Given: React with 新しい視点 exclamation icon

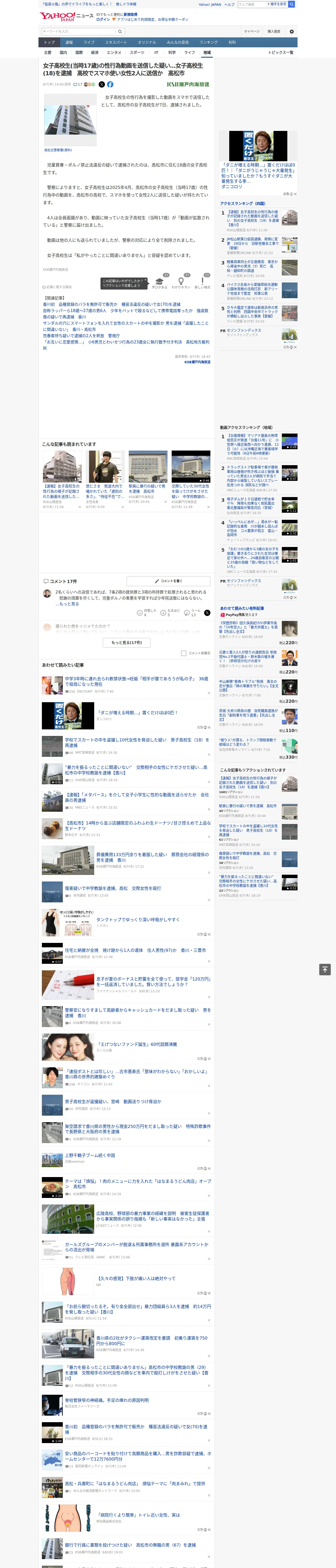Looking at the screenshot, I should (x=203, y=281).
